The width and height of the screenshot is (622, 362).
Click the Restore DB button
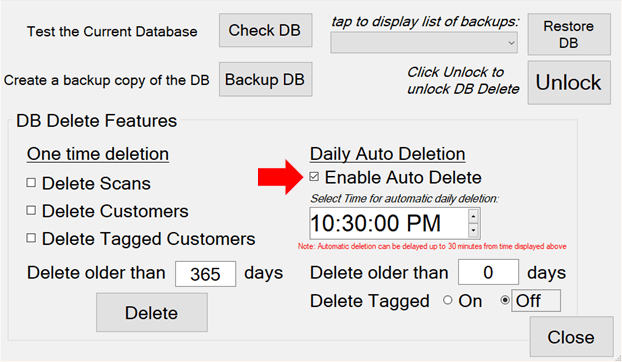point(568,34)
